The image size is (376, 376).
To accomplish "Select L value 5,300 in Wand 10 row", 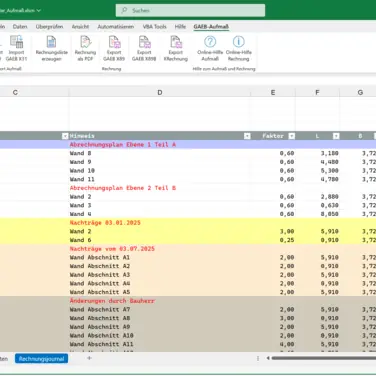I will pyautogui.click(x=317, y=171).
